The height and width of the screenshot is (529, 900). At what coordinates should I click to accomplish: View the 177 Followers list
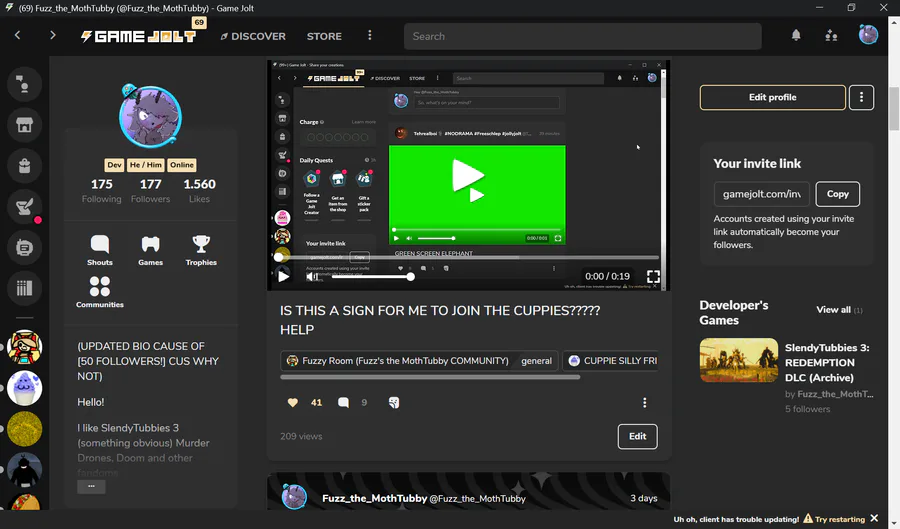coord(150,190)
